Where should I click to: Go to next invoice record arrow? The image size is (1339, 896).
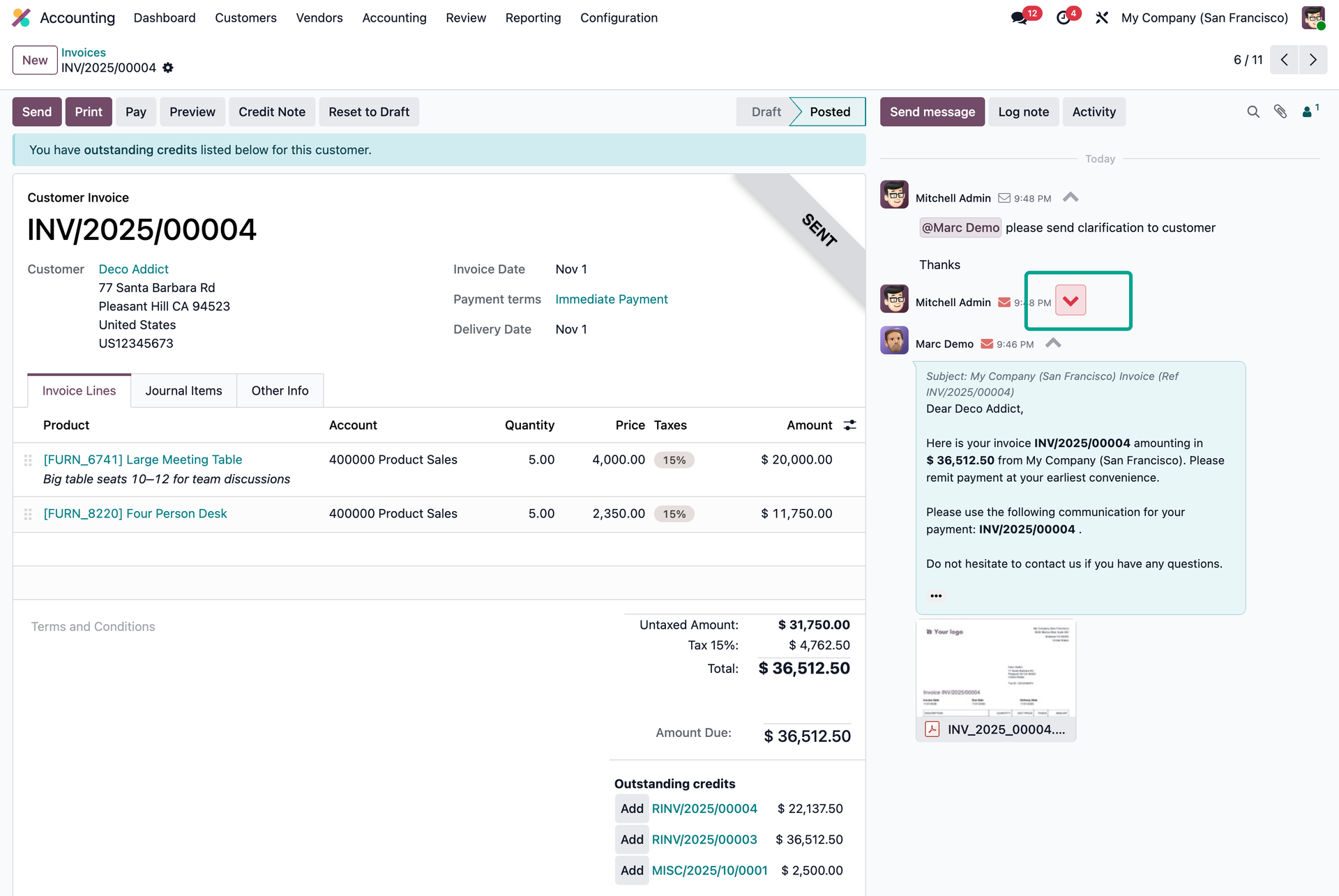(x=1312, y=60)
